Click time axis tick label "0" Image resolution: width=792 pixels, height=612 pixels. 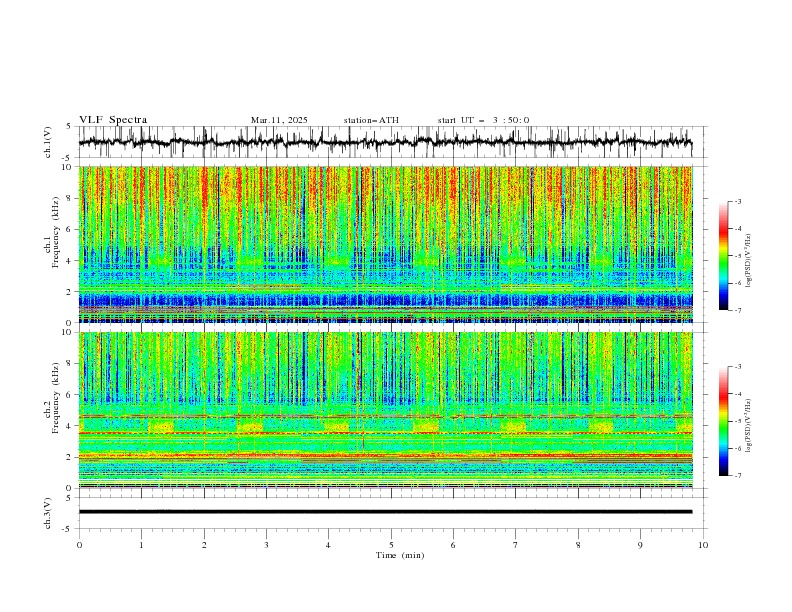click(79, 545)
